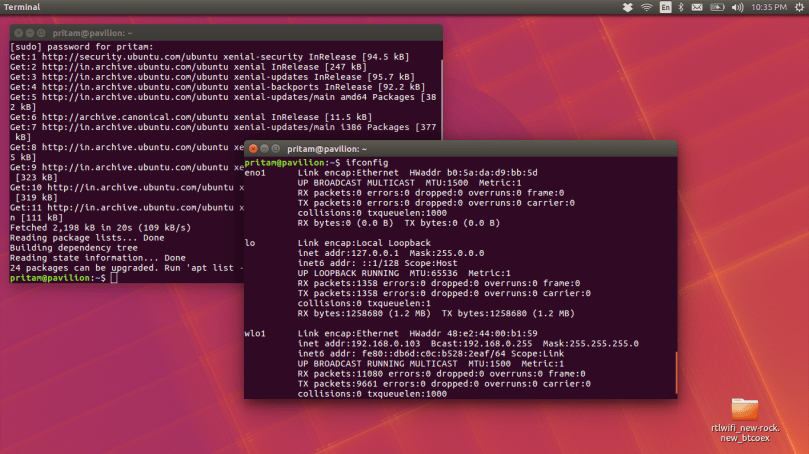Screen dimensions: 809x454
Task: Click the 10:35 PM clock
Action: [x=769, y=7]
